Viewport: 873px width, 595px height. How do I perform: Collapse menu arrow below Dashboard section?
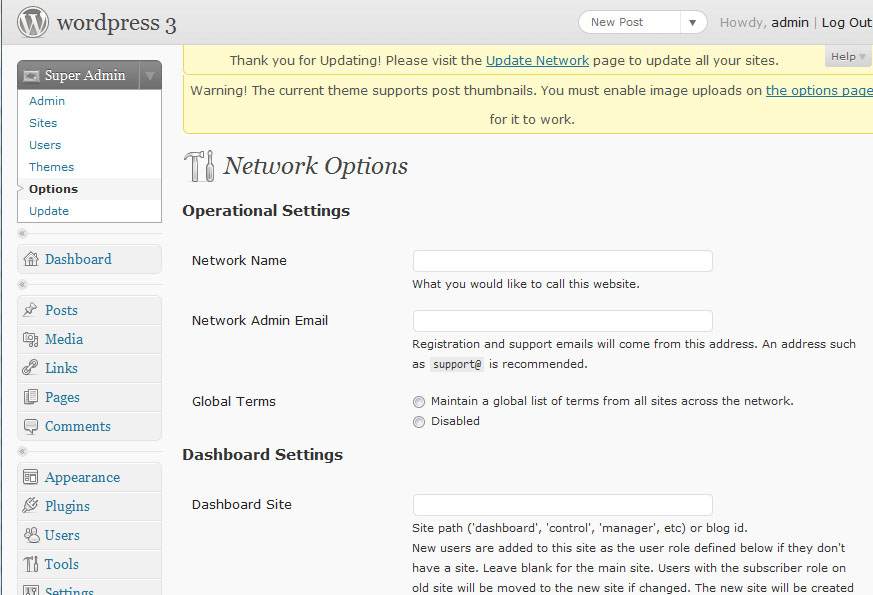point(22,284)
